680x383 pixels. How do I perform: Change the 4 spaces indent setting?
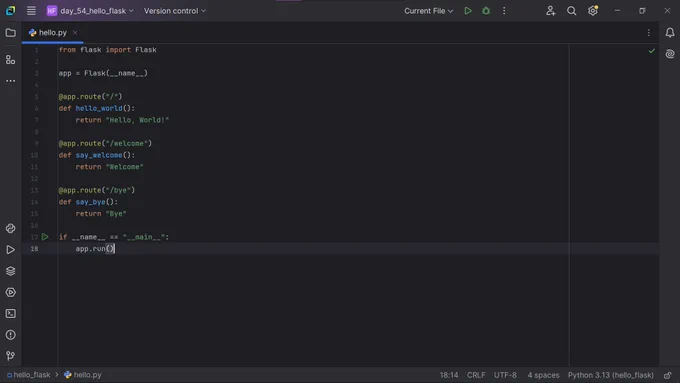pyautogui.click(x=543, y=375)
